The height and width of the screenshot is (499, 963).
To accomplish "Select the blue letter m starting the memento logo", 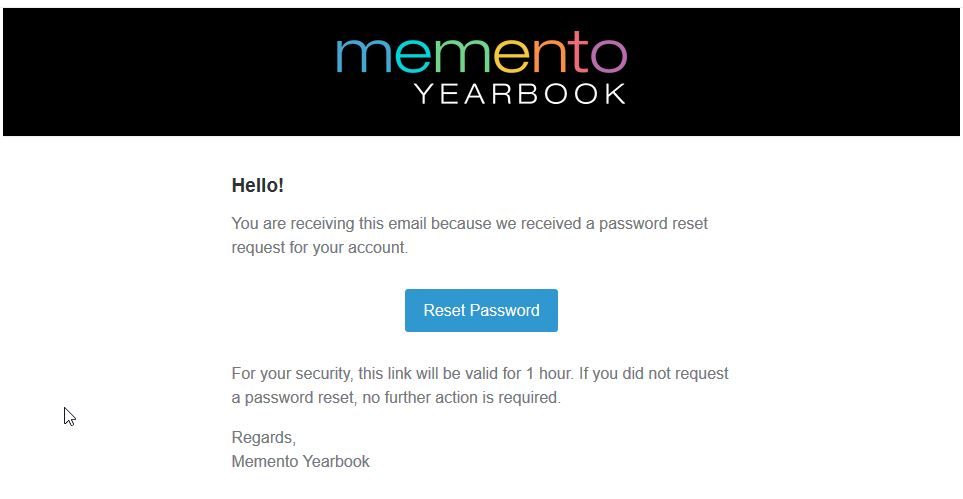I will pos(362,56).
